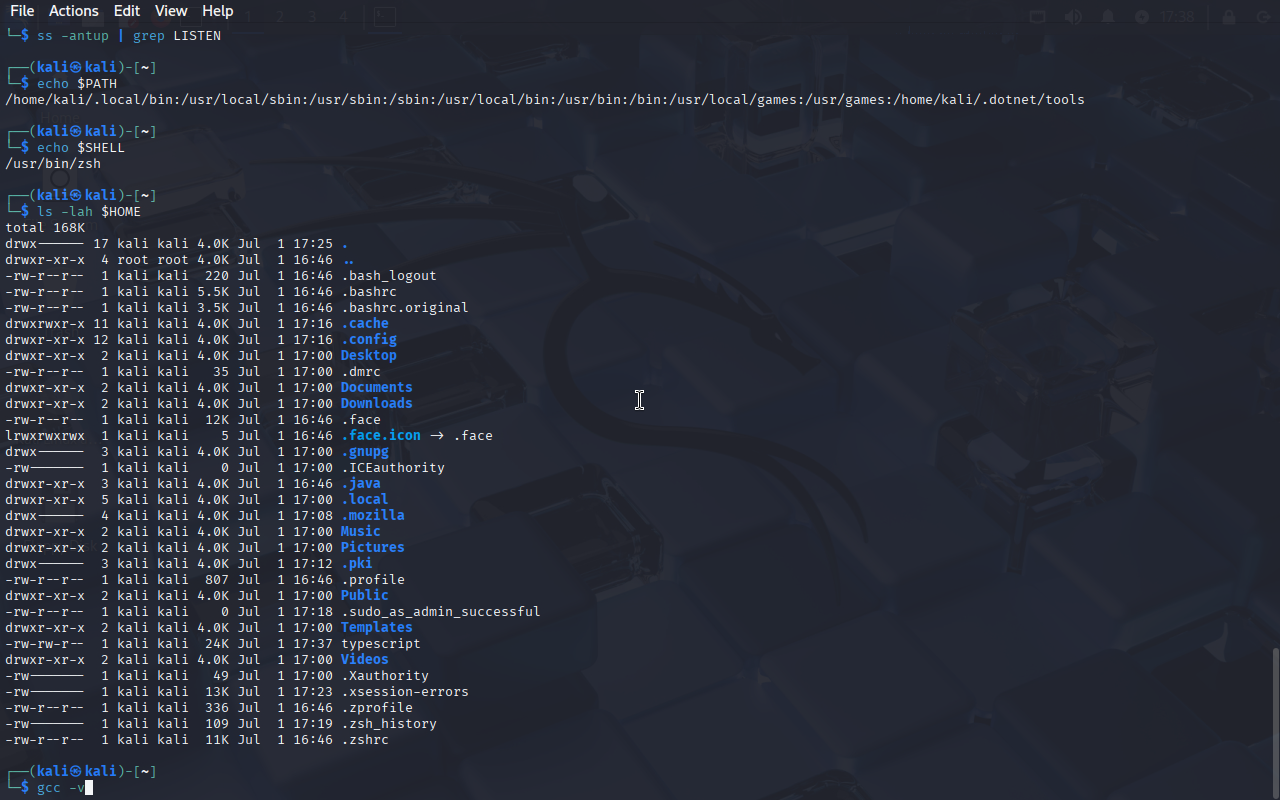Click the .pki directory name
Viewport: 1280px width, 800px height.
tap(357, 564)
